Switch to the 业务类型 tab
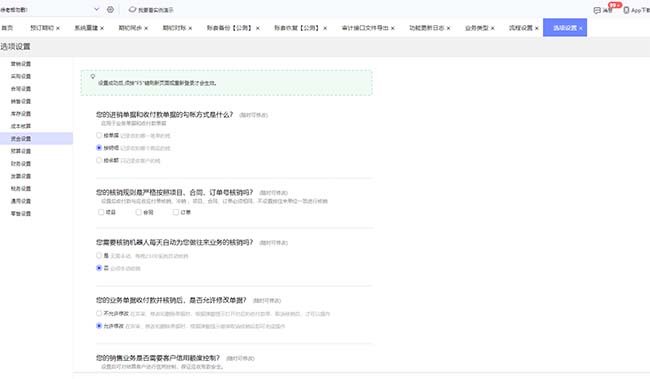 (476, 28)
